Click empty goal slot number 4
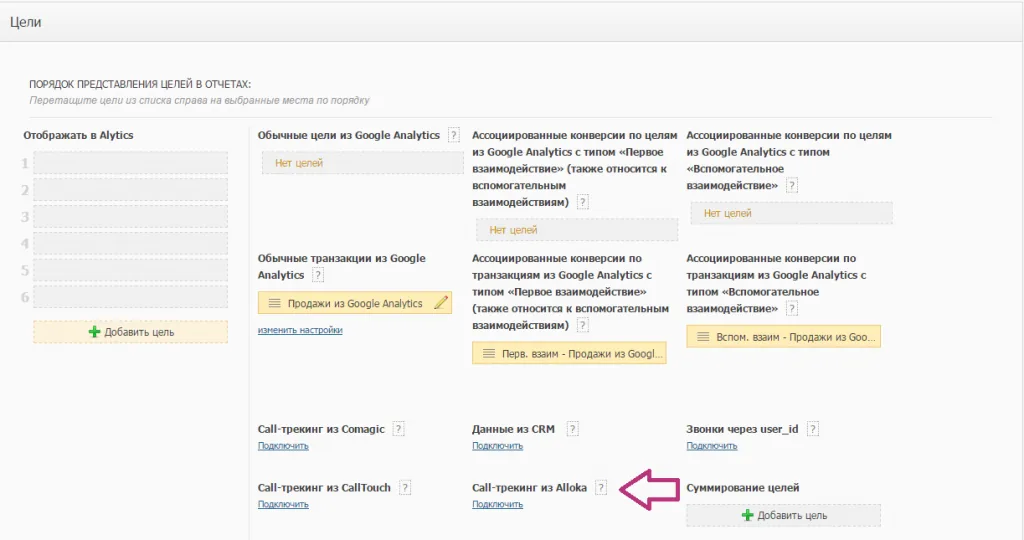The height and width of the screenshot is (540, 1024). coord(131,243)
